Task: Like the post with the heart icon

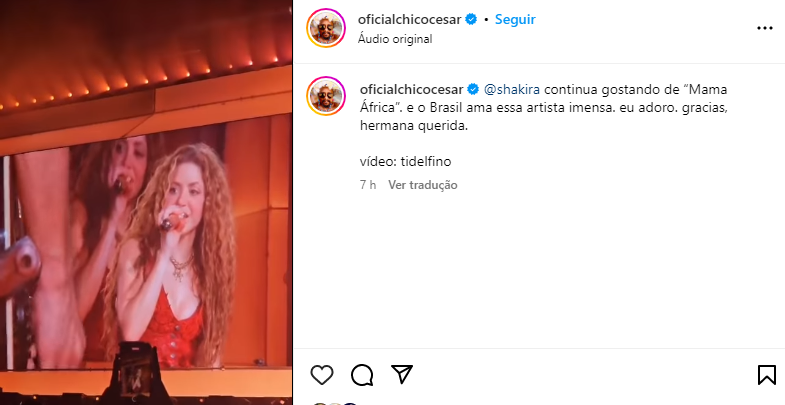Action: point(322,375)
